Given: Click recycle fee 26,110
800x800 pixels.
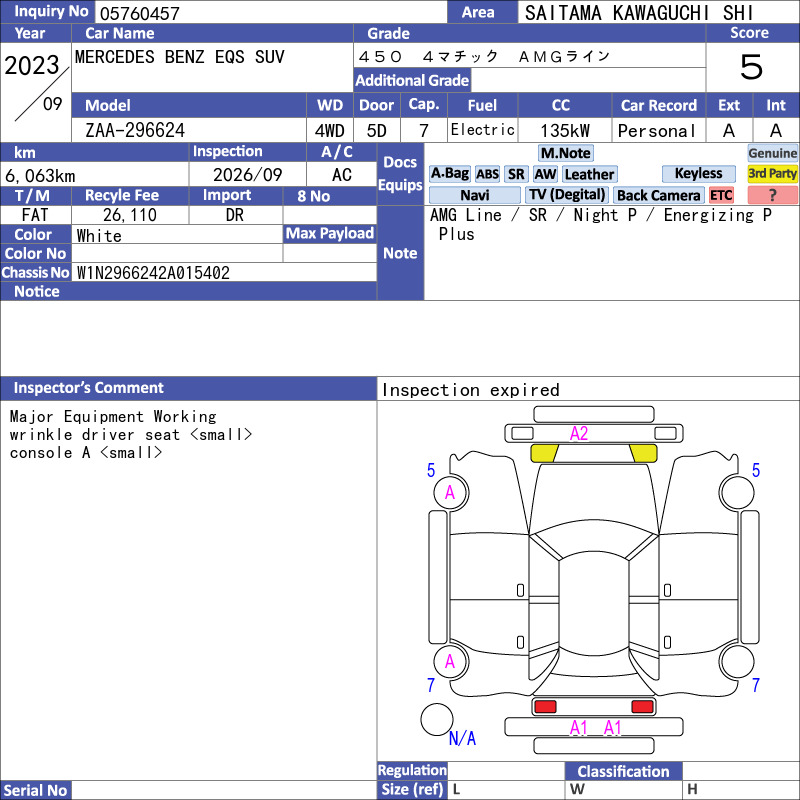Looking at the screenshot, I should click(x=130, y=215).
